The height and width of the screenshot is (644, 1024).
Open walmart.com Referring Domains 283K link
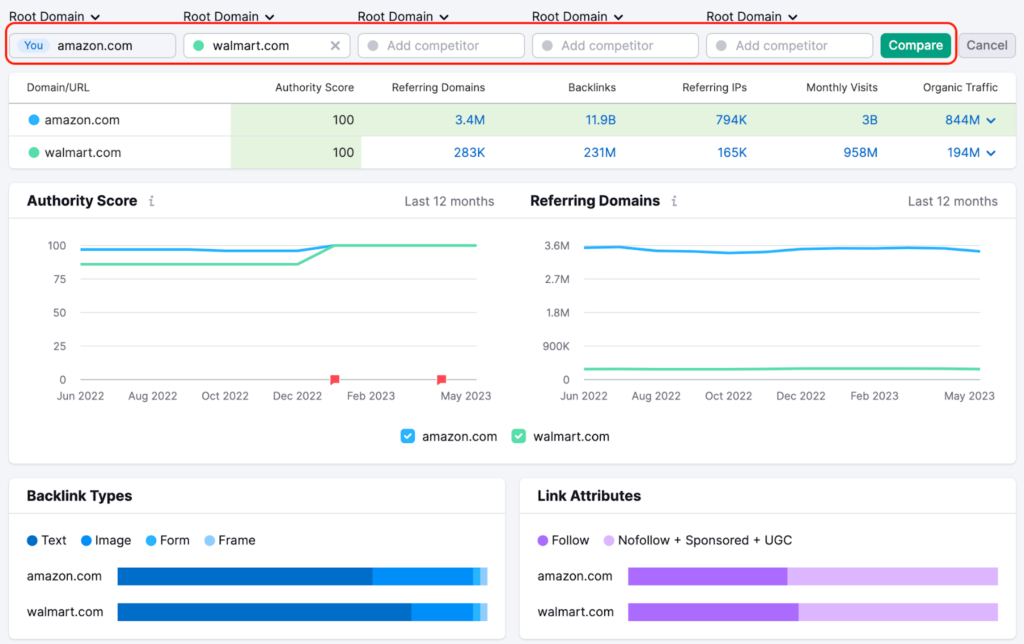click(470, 153)
